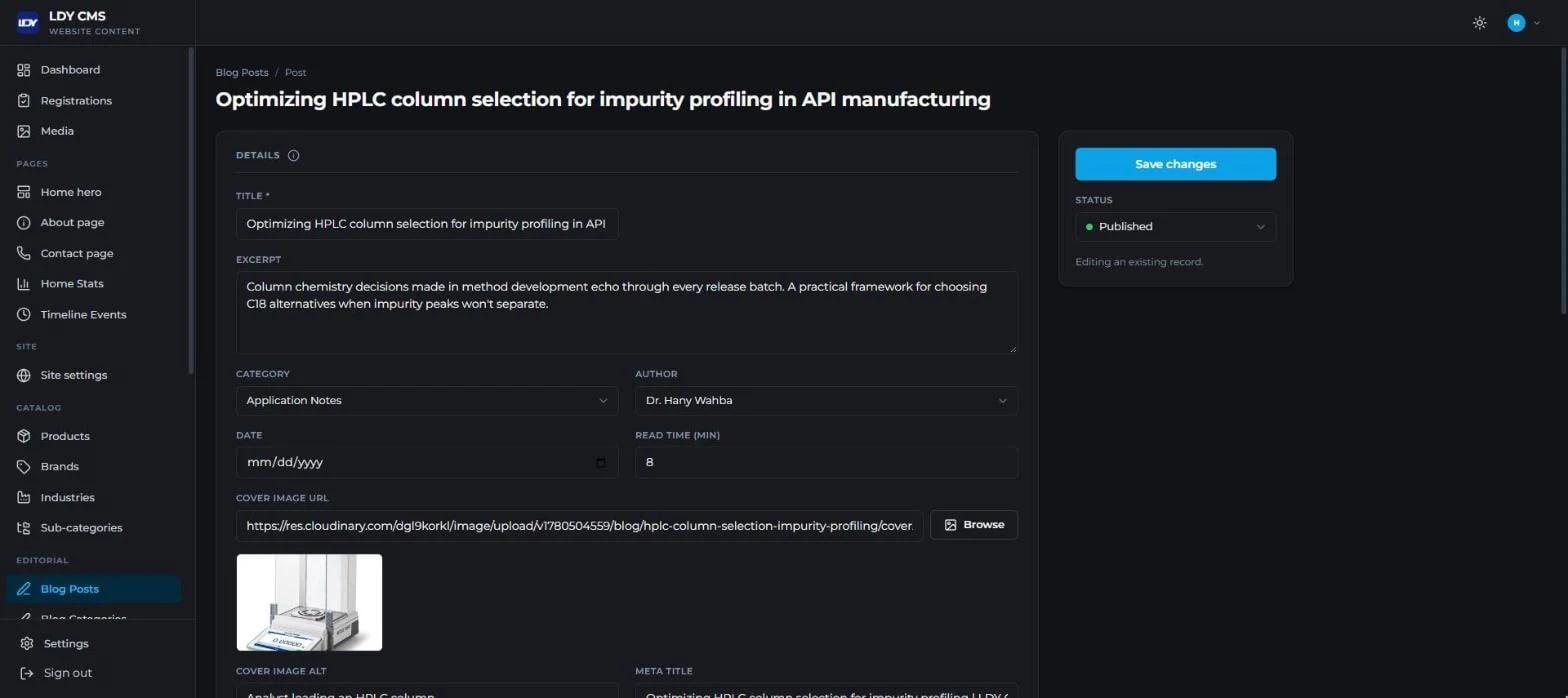Image resolution: width=1568 pixels, height=698 pixels.
Task: Click the Products box icon
Action: click(24, 437)
